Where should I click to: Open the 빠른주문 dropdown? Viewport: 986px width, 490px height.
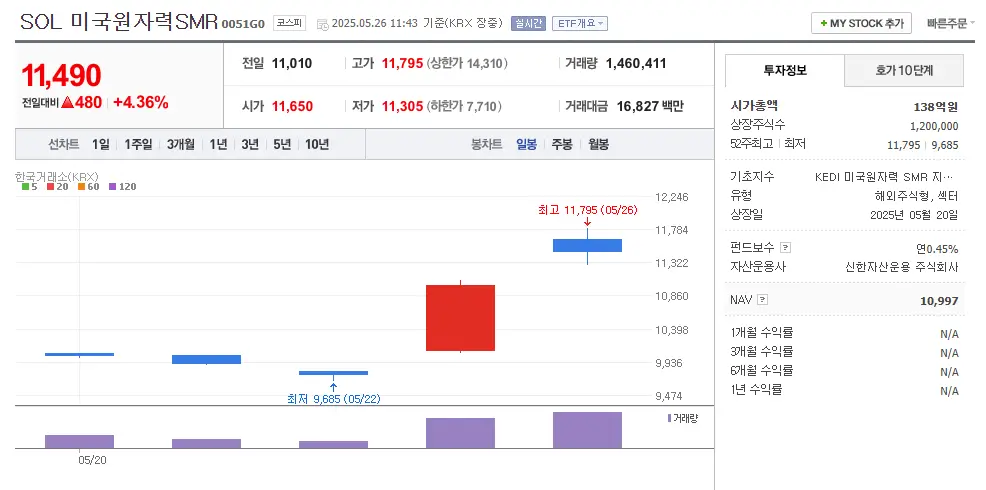pos(949,23)
